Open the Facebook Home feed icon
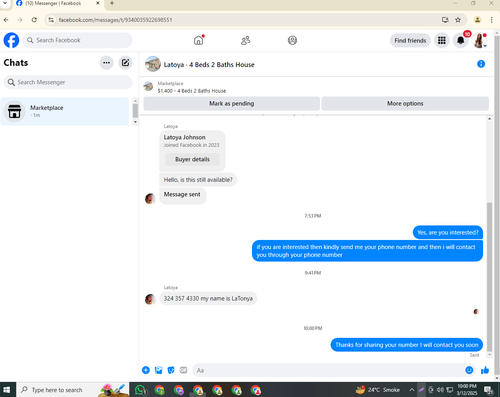 pyautogui.click(x=199, y=40)
